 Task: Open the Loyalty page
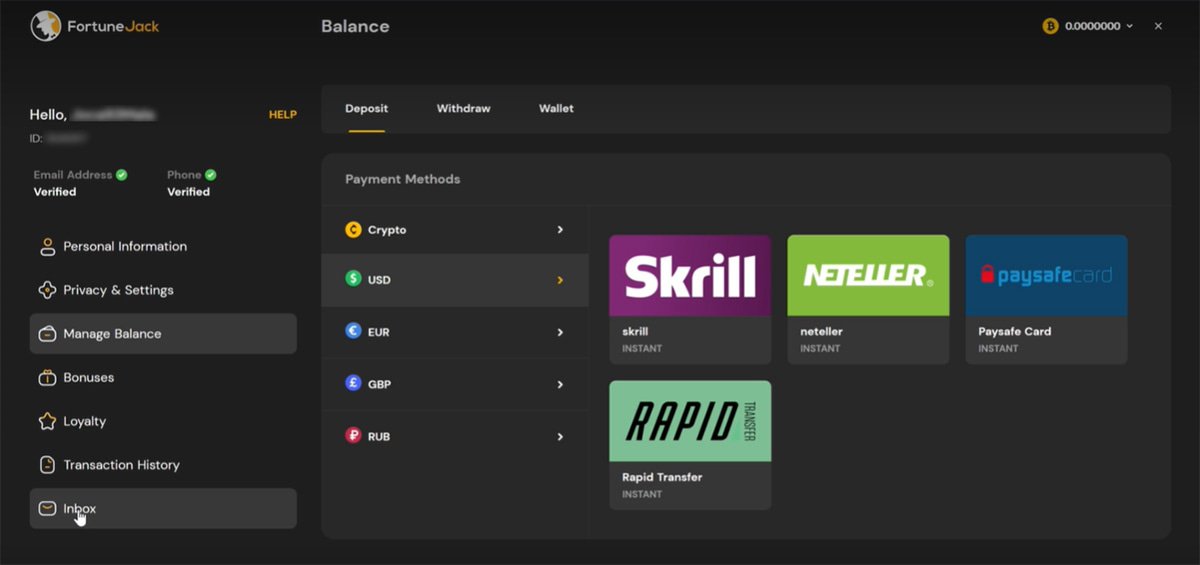coord(163,421)
